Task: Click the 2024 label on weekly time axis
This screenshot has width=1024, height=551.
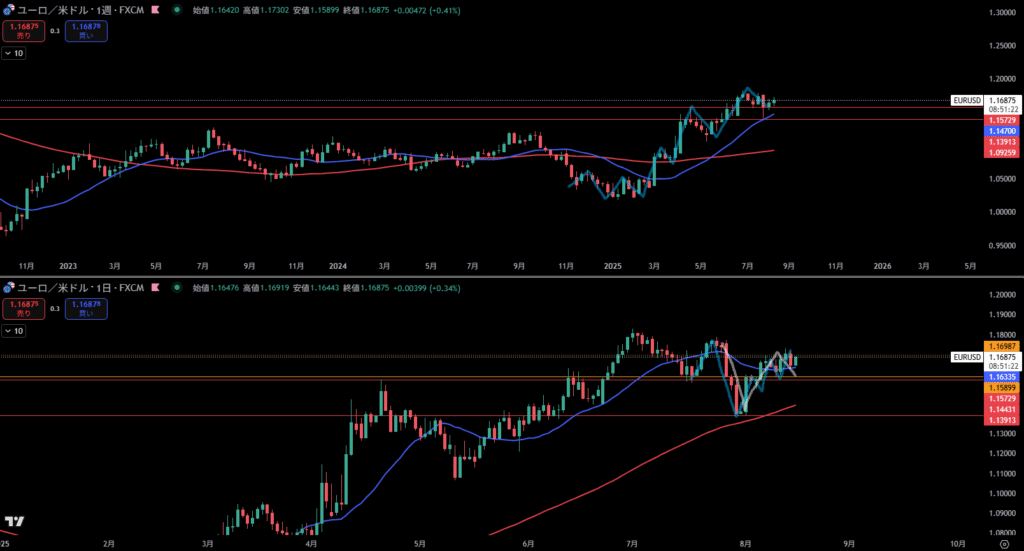Action: click(338, 266)
